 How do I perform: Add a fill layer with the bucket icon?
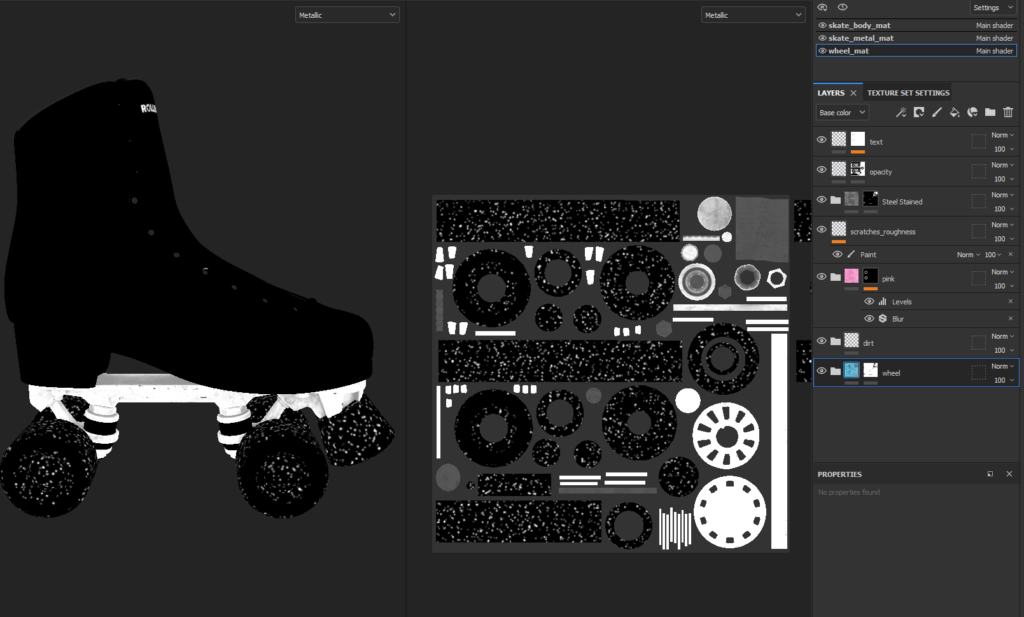pos(954,112)
